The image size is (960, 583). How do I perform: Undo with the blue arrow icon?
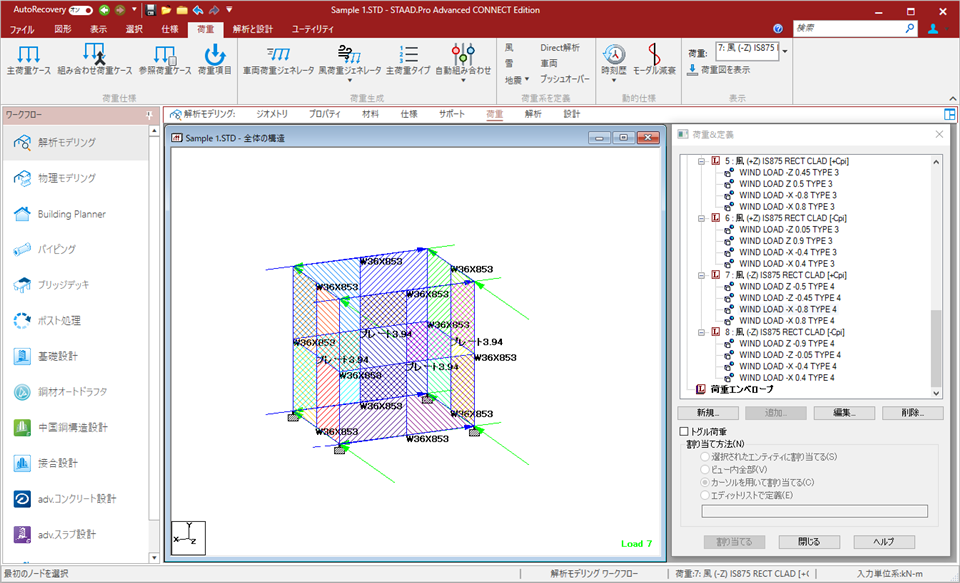tap(197, 10)
